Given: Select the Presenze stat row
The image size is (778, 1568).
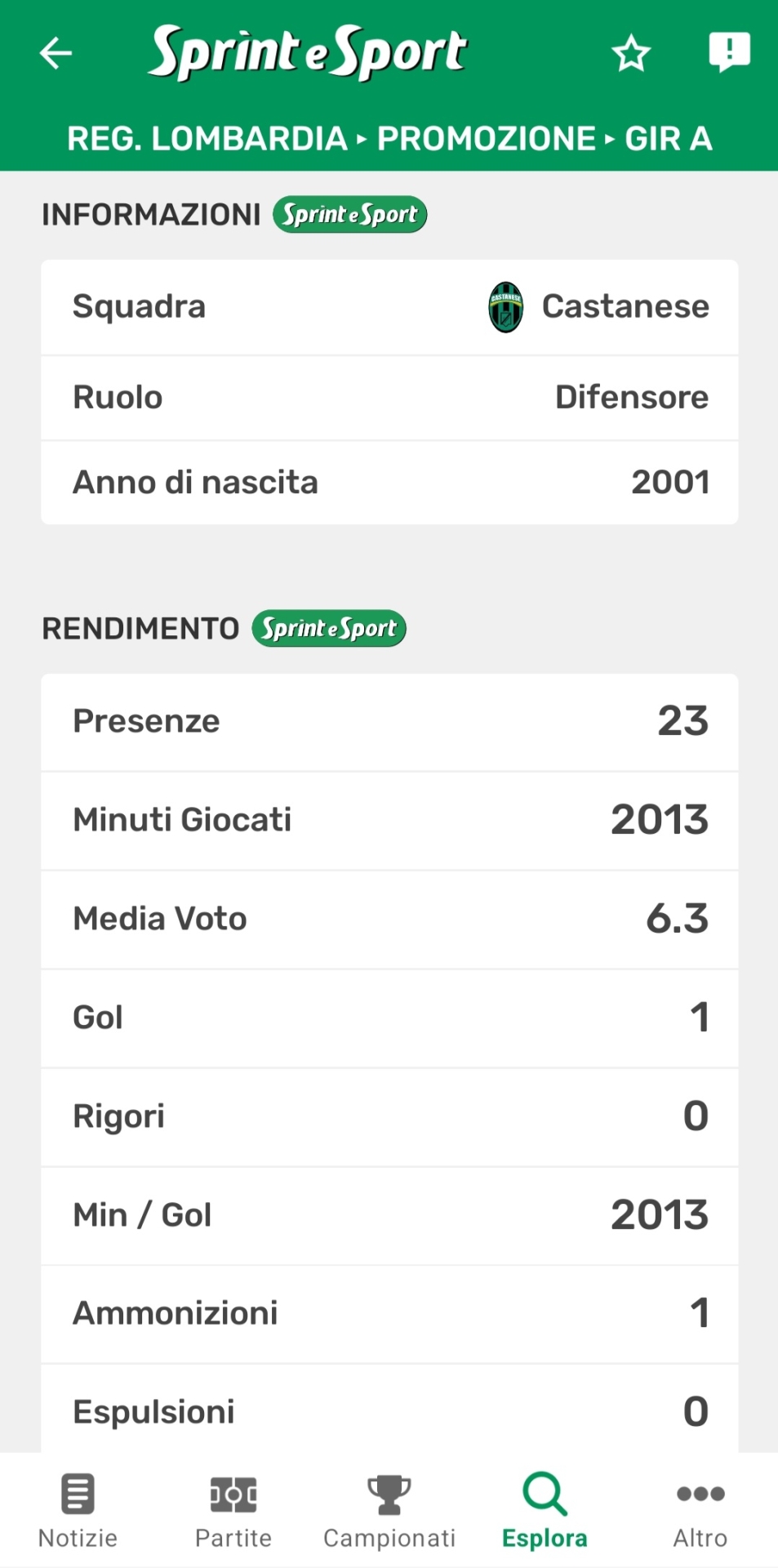Looking at the screenshot, I should pos(389,722).
